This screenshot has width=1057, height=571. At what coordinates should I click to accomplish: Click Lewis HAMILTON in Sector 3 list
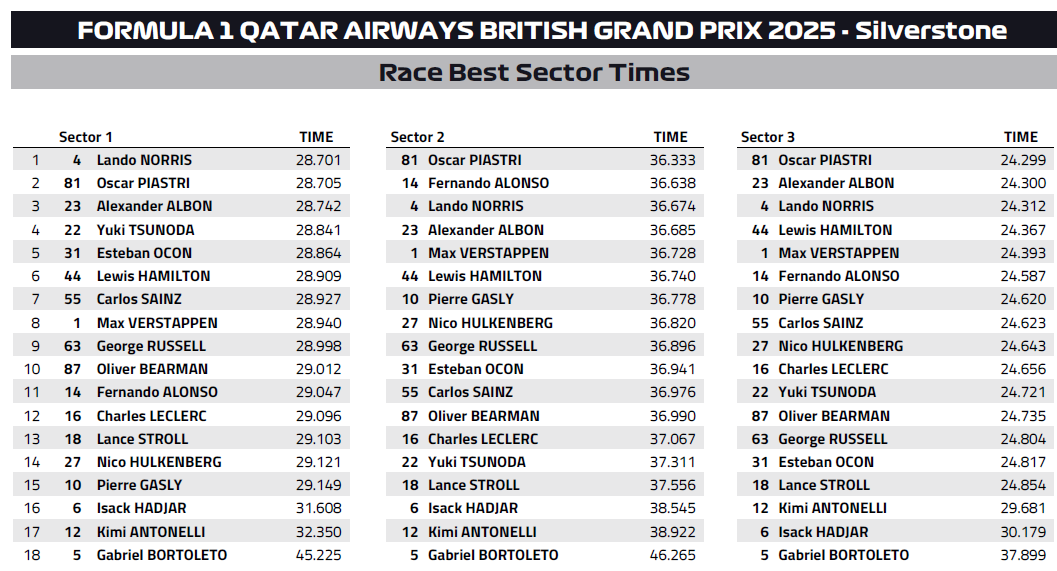click(835, 230)
